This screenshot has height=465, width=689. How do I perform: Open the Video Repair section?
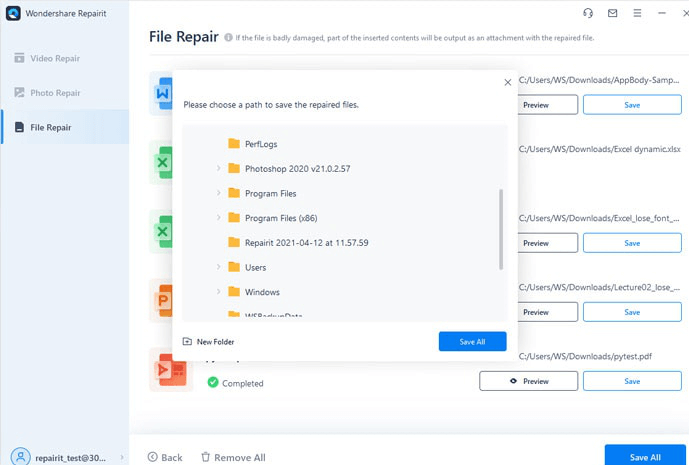(65, 58)
